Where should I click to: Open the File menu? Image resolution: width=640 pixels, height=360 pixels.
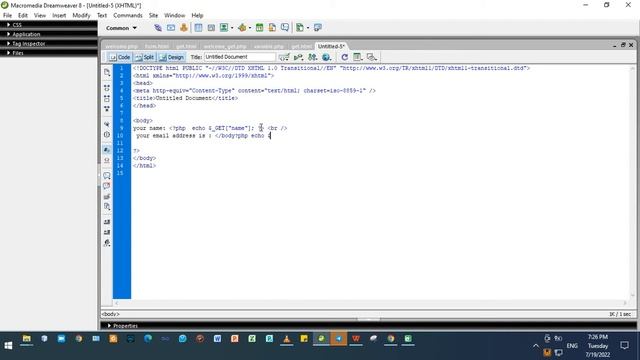[7, 16]
